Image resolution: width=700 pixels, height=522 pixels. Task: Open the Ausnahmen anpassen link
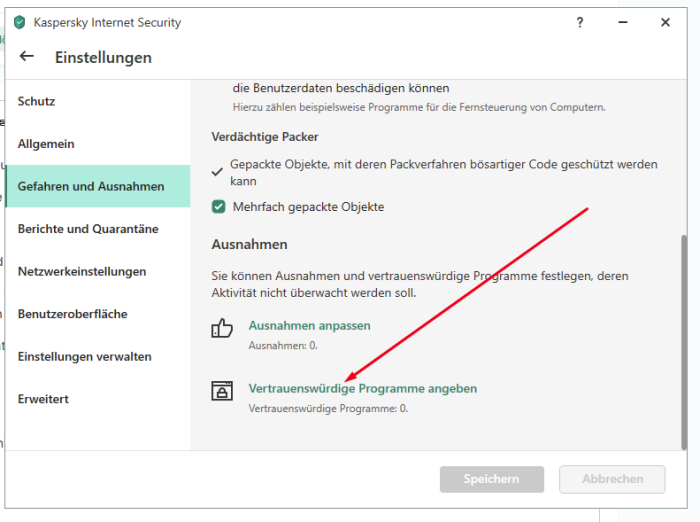(x=309, y=326)
